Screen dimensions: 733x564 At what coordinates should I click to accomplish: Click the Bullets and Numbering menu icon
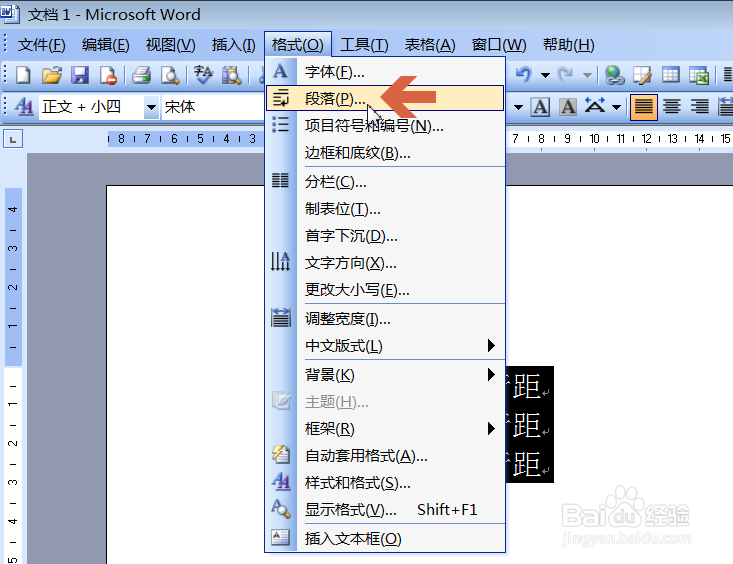point(280,125)
